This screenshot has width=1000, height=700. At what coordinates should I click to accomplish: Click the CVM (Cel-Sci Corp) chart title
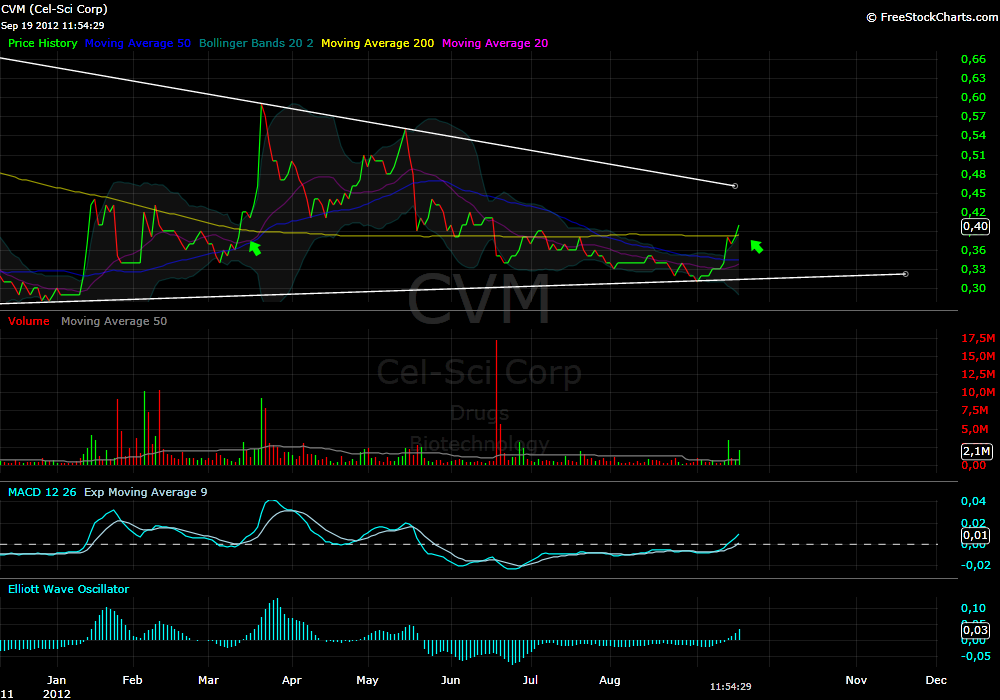coord(54,9)
